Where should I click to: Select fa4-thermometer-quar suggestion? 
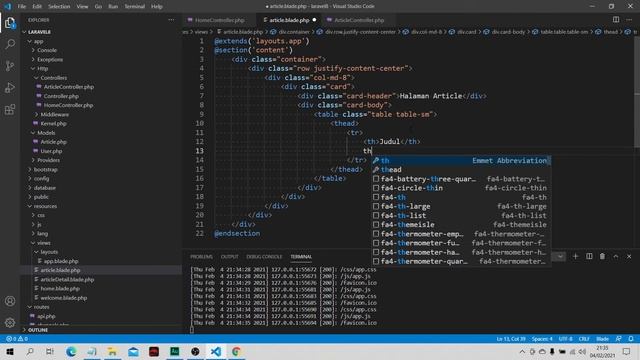461,261
